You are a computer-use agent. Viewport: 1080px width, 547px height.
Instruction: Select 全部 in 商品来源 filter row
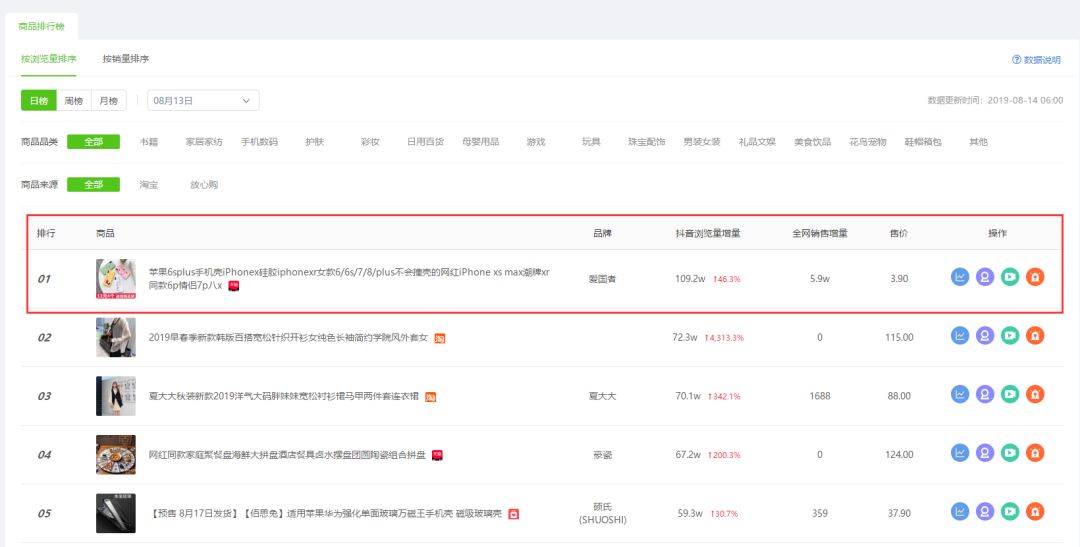(93, 185)
